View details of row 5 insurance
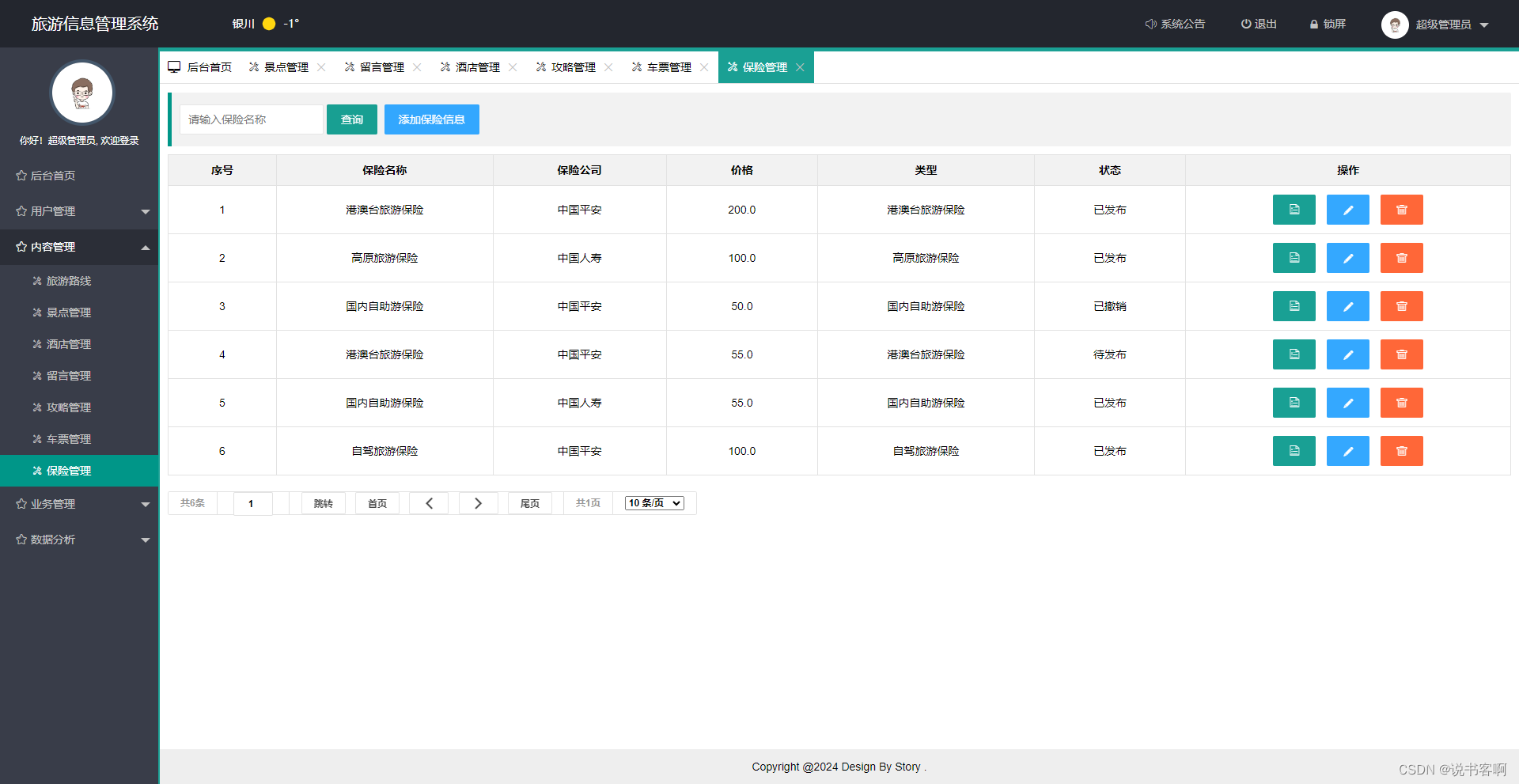 (x=1294, y=403)
